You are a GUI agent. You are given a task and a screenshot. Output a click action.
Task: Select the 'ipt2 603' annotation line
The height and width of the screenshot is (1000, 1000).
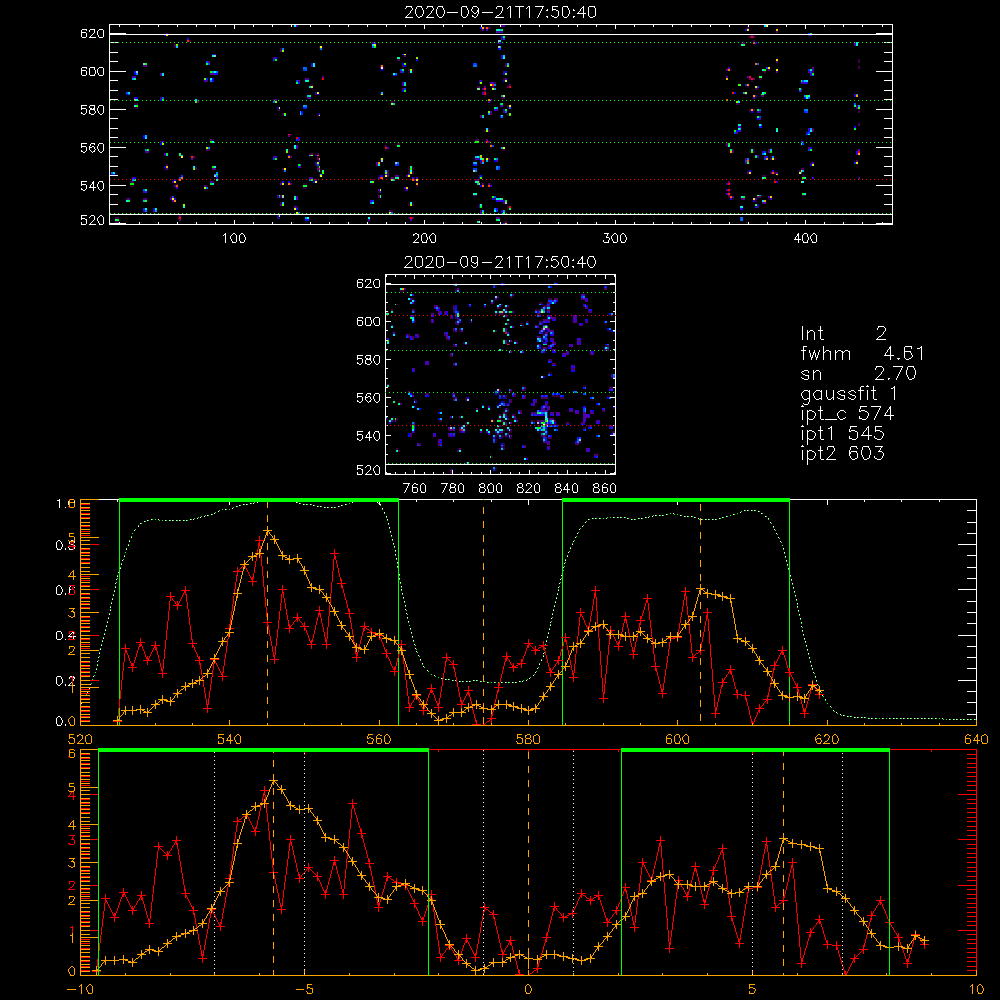(842, 453)
